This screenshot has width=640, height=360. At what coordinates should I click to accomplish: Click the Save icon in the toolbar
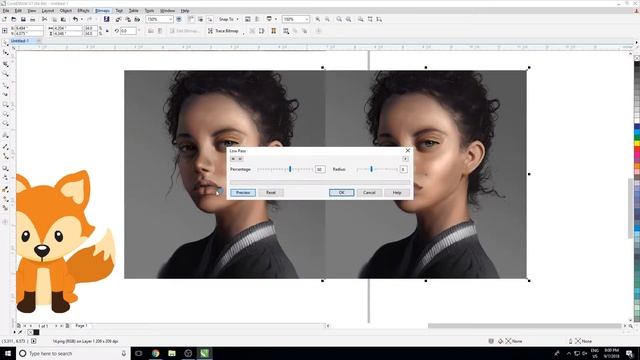23,19
